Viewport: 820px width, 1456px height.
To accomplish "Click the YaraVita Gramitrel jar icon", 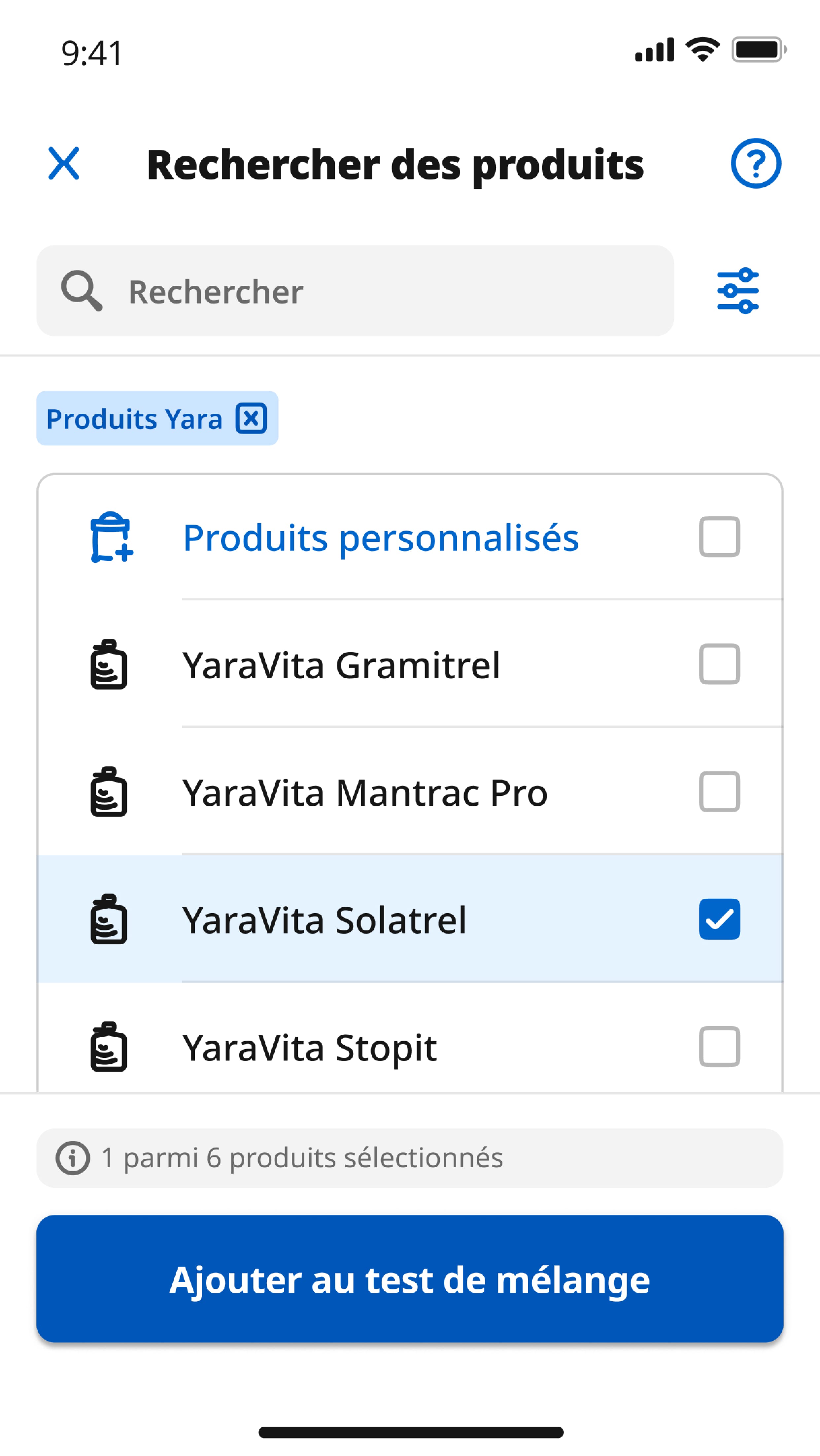I will point(109,664).
